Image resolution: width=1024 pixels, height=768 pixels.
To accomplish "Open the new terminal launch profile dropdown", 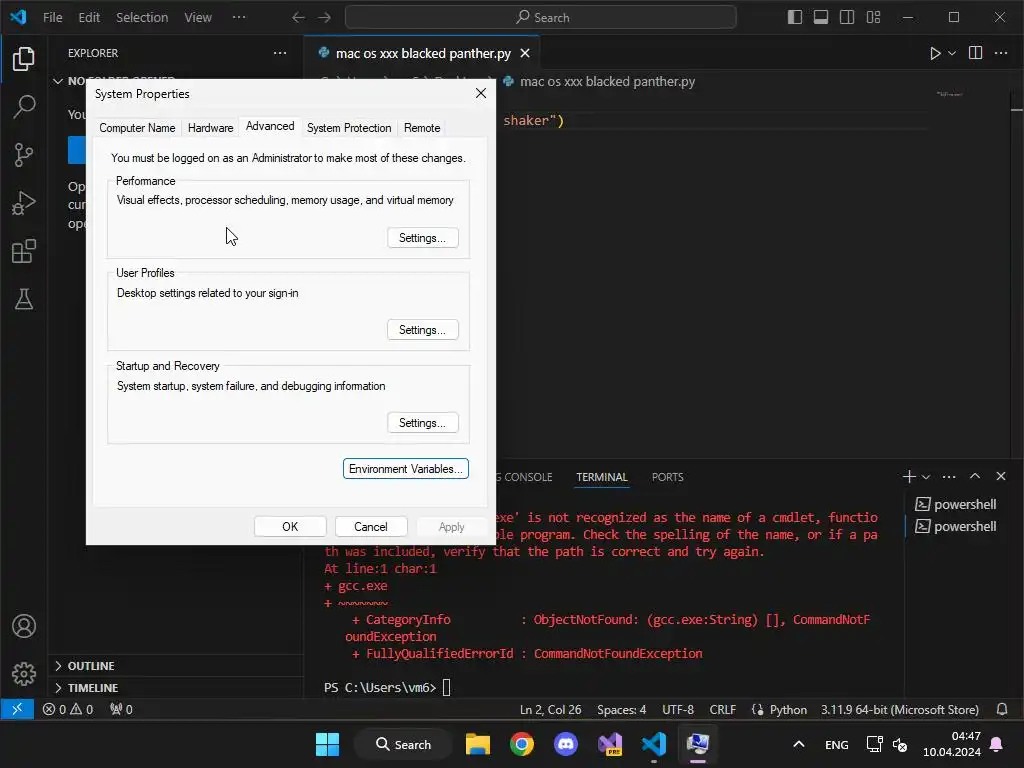I will point(925,477).
